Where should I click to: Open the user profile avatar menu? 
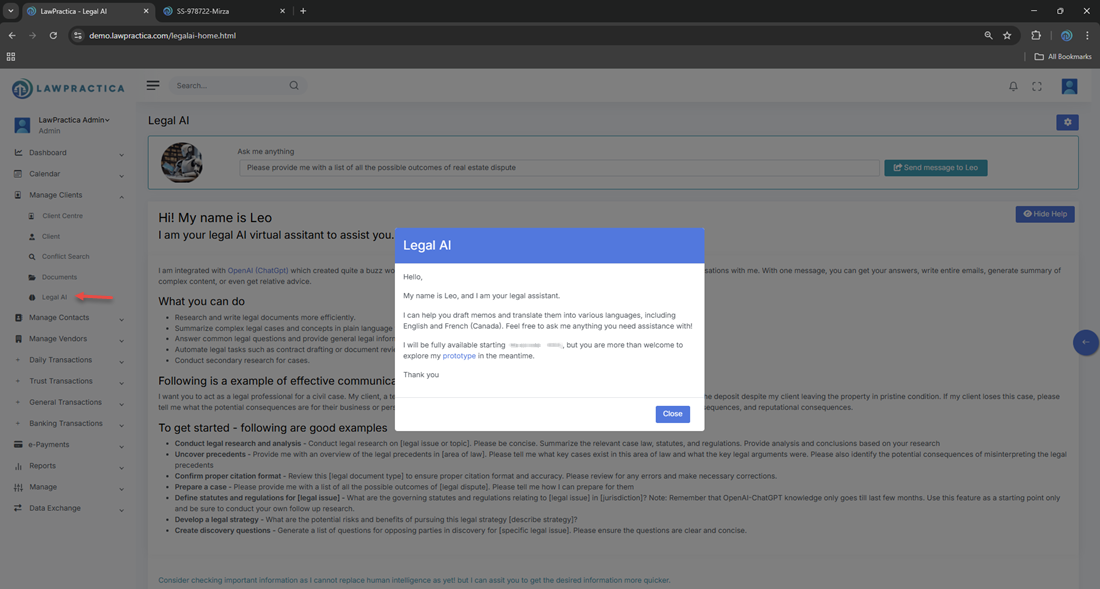click(1069, 87)
